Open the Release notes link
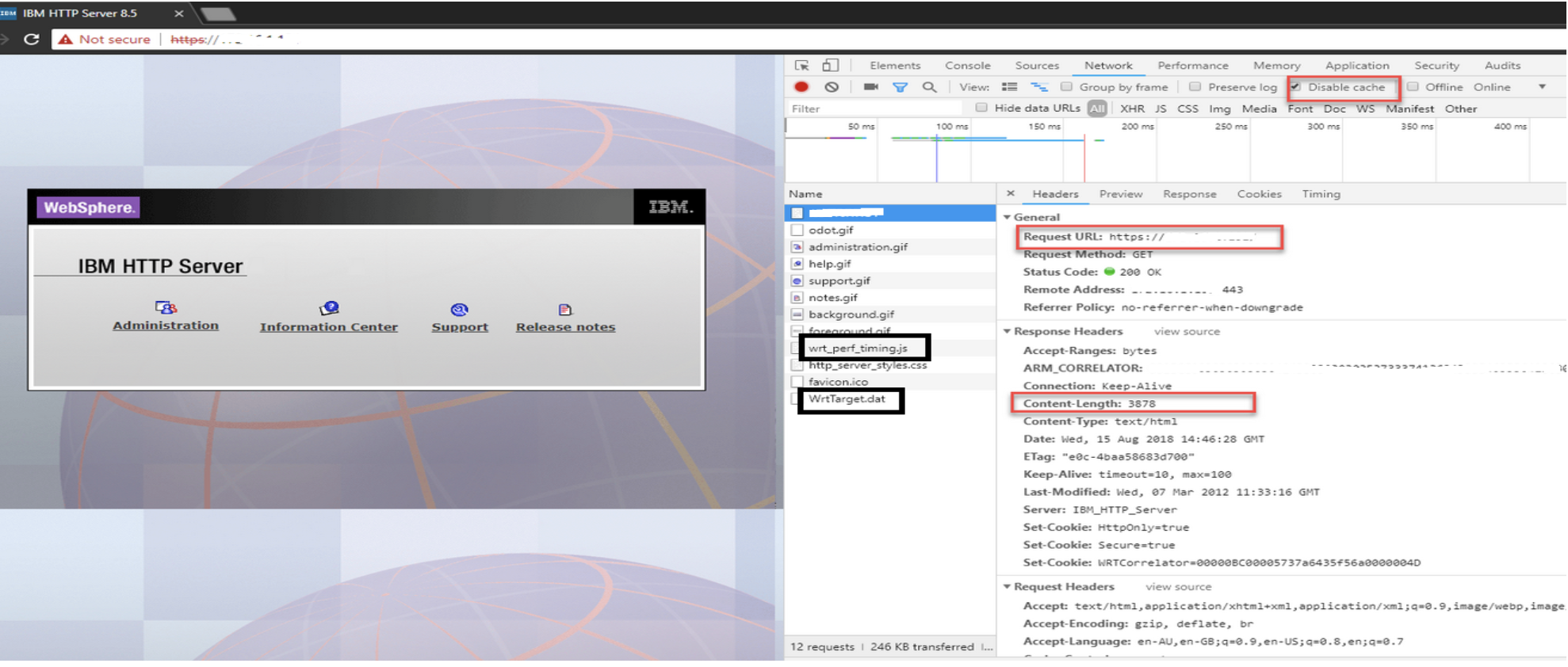The height and width of the screenshot is (667, 1568). coord(565,327)
